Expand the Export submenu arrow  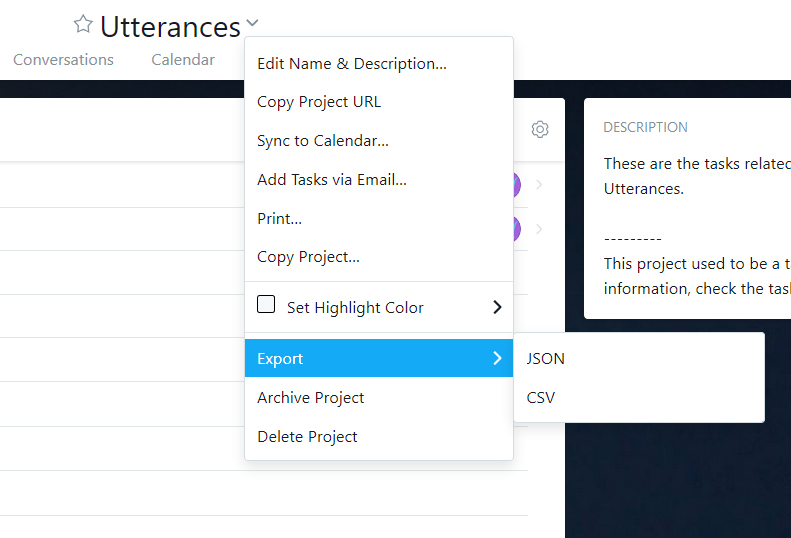[497, 358]
